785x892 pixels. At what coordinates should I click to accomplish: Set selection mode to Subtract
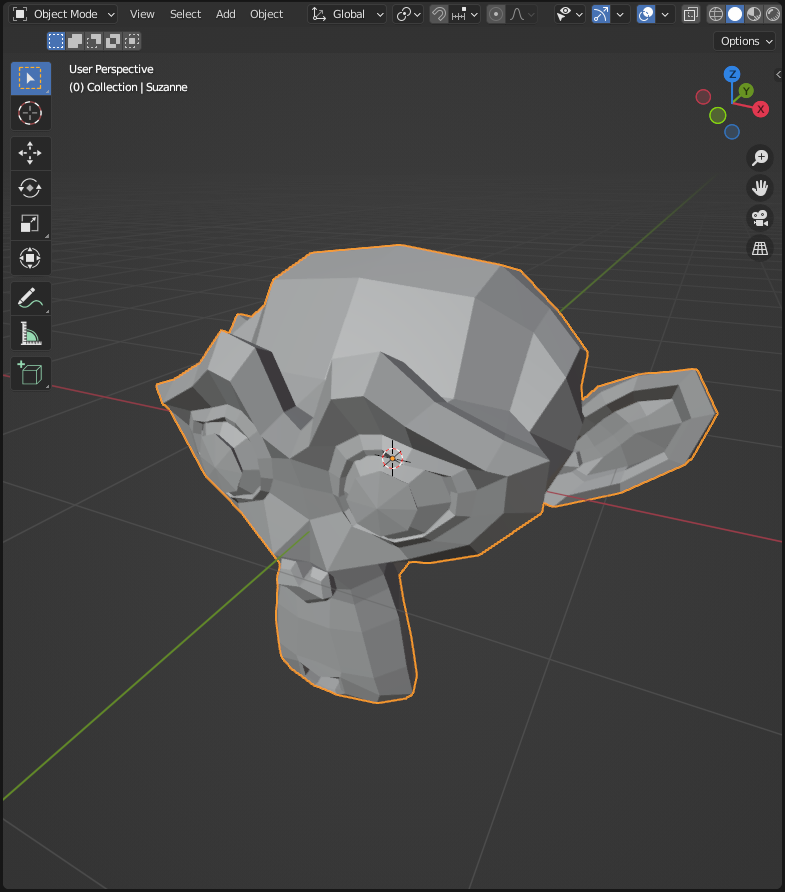94,41
